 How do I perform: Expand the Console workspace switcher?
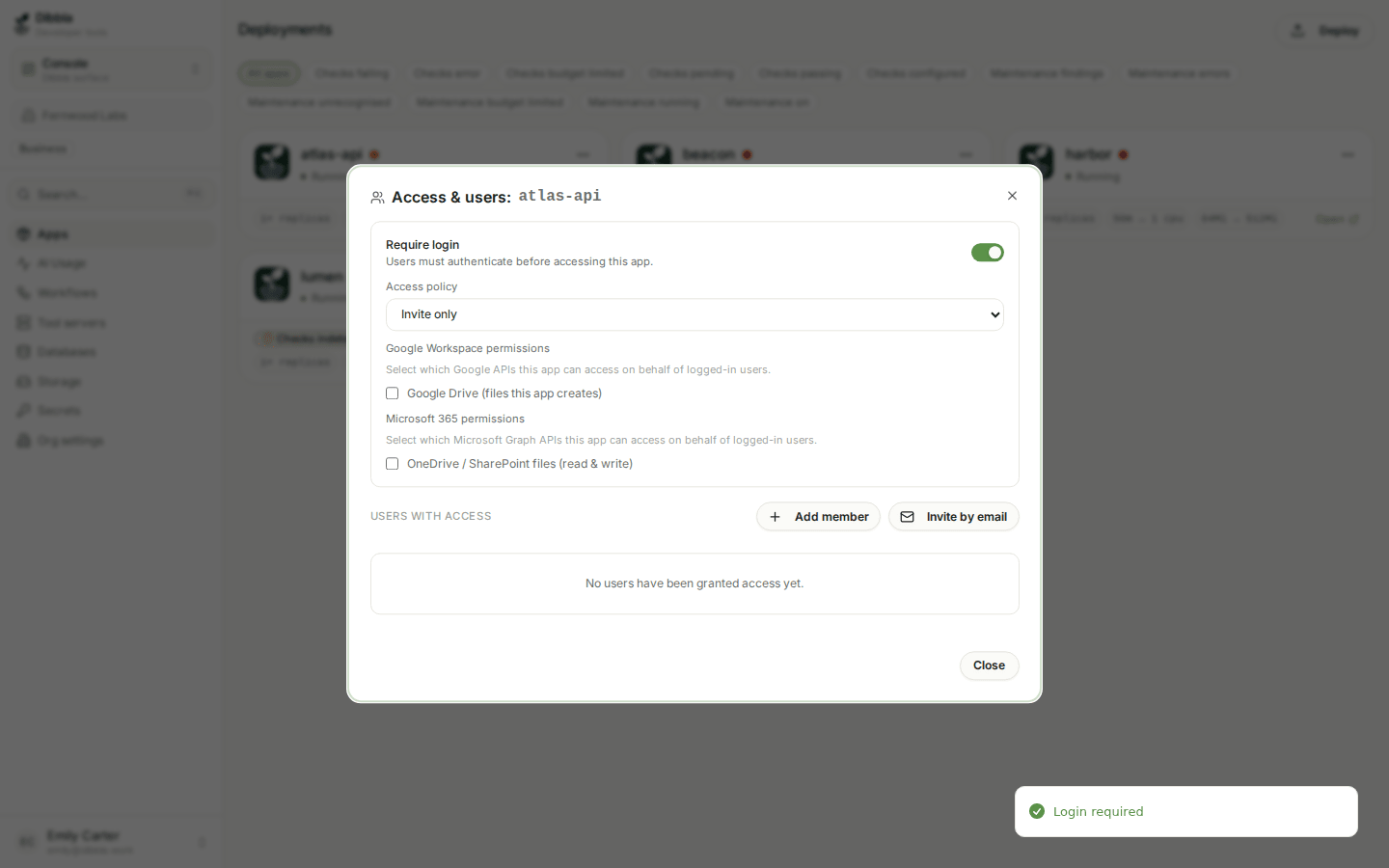click(112, 69)
